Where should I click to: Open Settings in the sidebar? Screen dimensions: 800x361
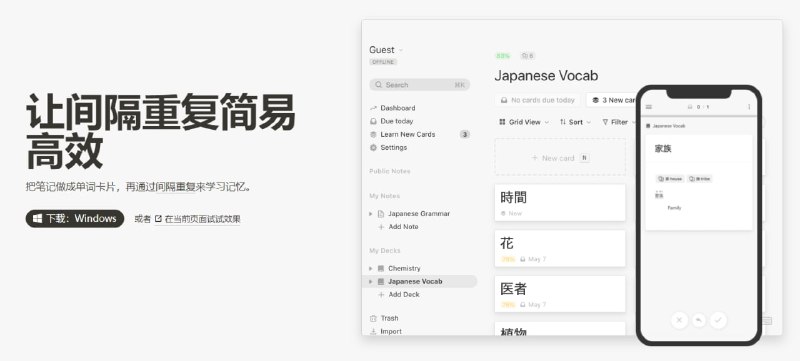tap(393, 147)
